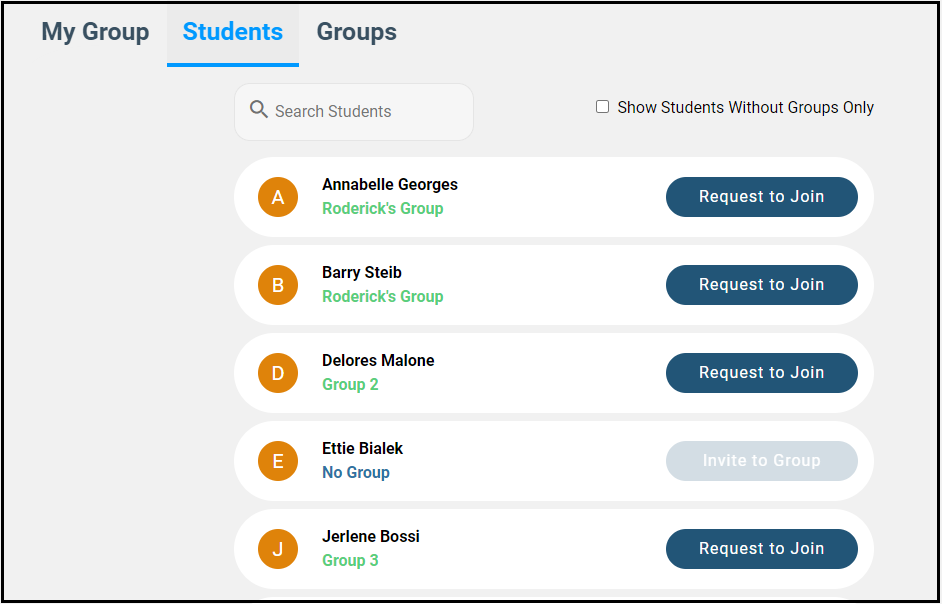Open Jerlene Bossi's 'J' avatar
This screenshot has width=942, height=604.
[x=278, y=549]
